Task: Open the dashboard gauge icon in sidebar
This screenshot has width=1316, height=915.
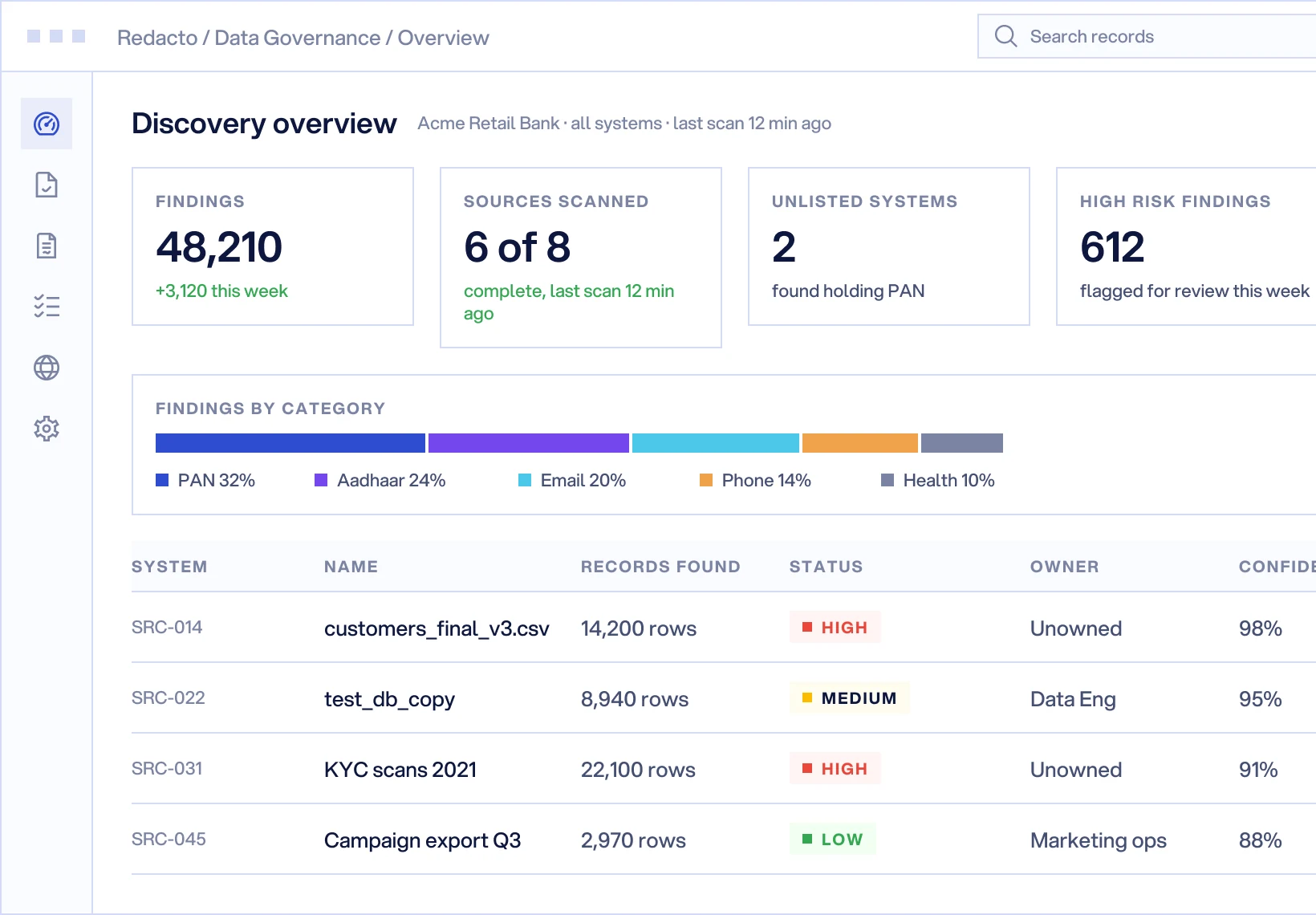Action: click(x=47, y=124)
